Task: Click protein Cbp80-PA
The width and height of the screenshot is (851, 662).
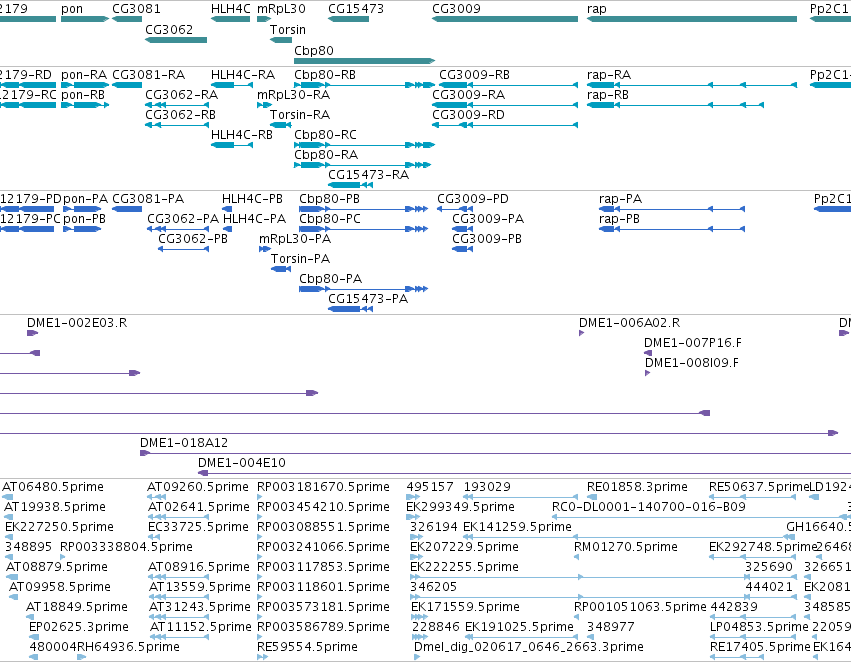Action: click(330, 279)
